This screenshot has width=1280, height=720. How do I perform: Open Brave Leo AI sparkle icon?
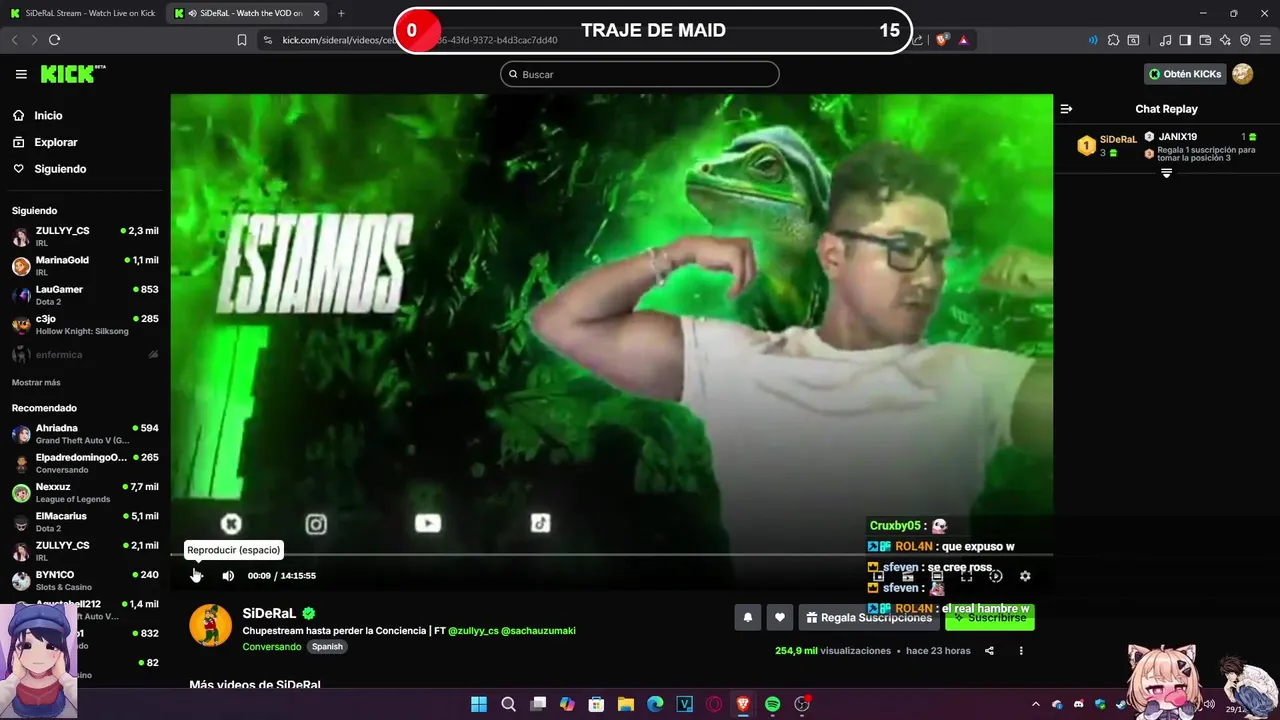pyautogui.click(x=1225, y=40)
